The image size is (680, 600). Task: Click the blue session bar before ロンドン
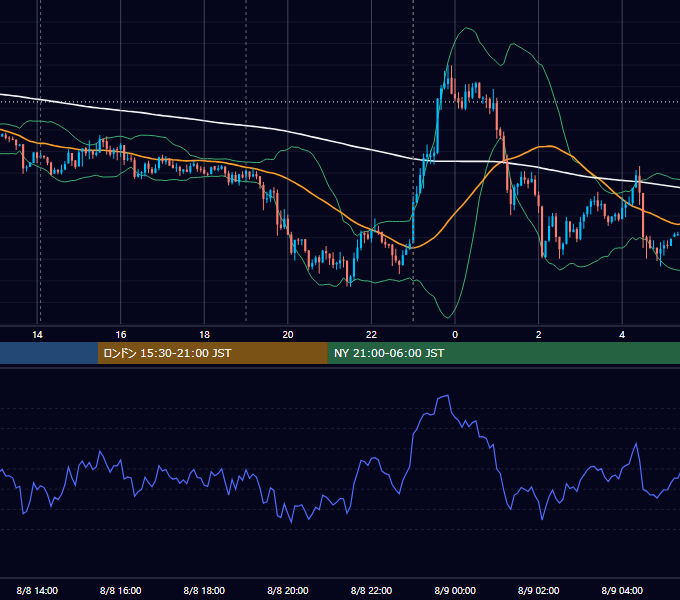pos(49,353)
